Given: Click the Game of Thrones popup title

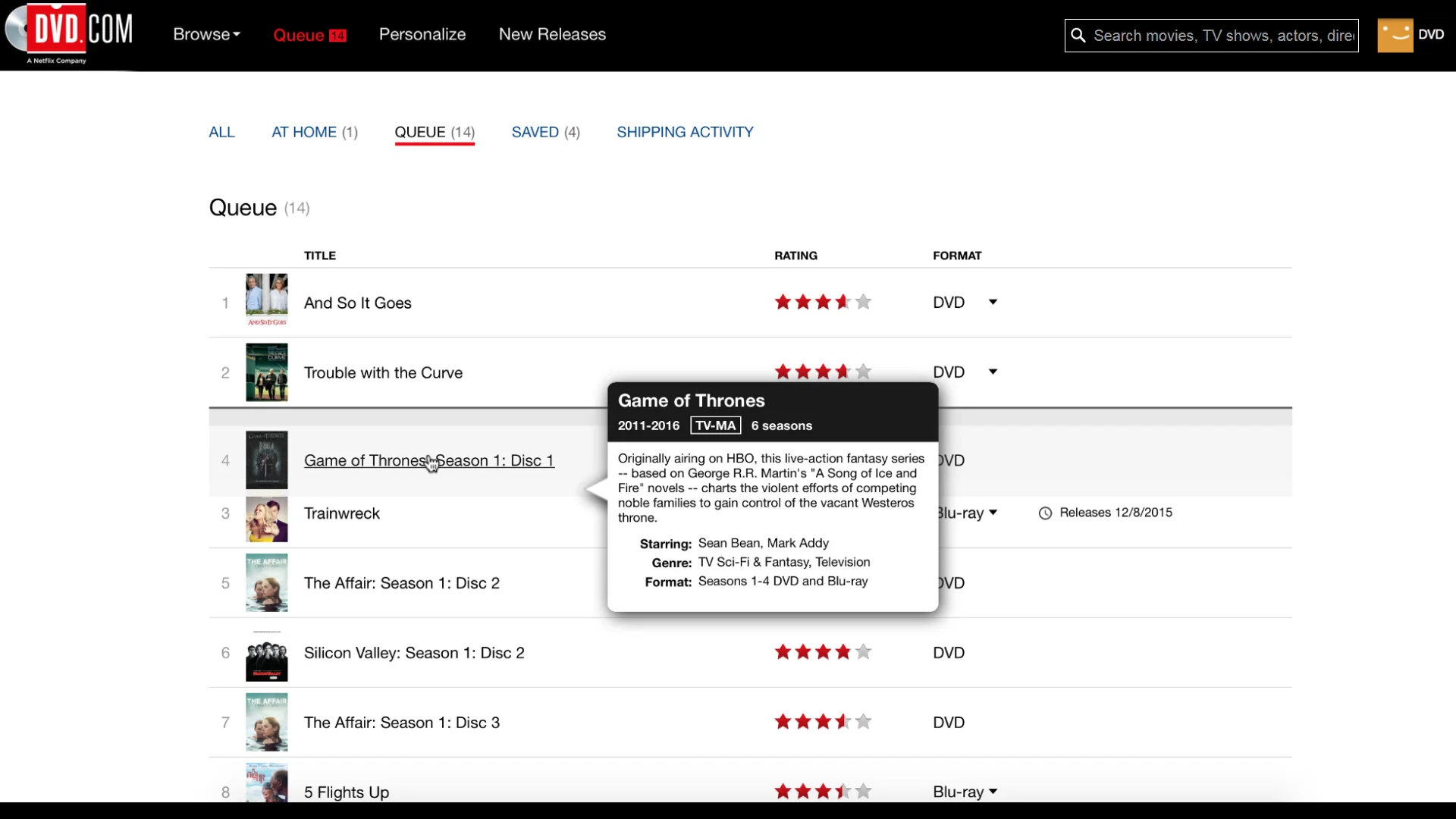Looking at the screenshot, I should (x=691, y=400).
